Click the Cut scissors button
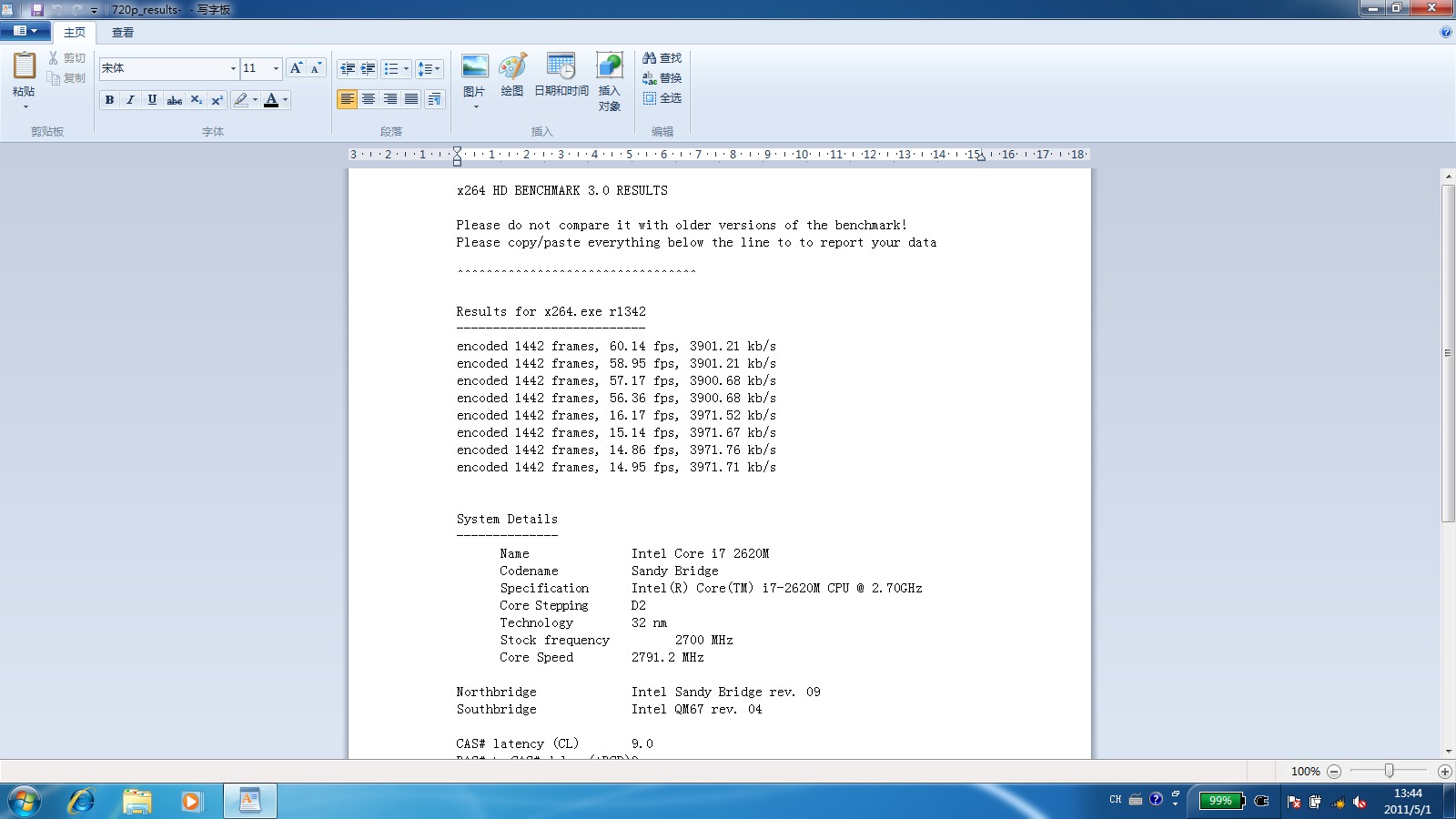 pos(66,58)
